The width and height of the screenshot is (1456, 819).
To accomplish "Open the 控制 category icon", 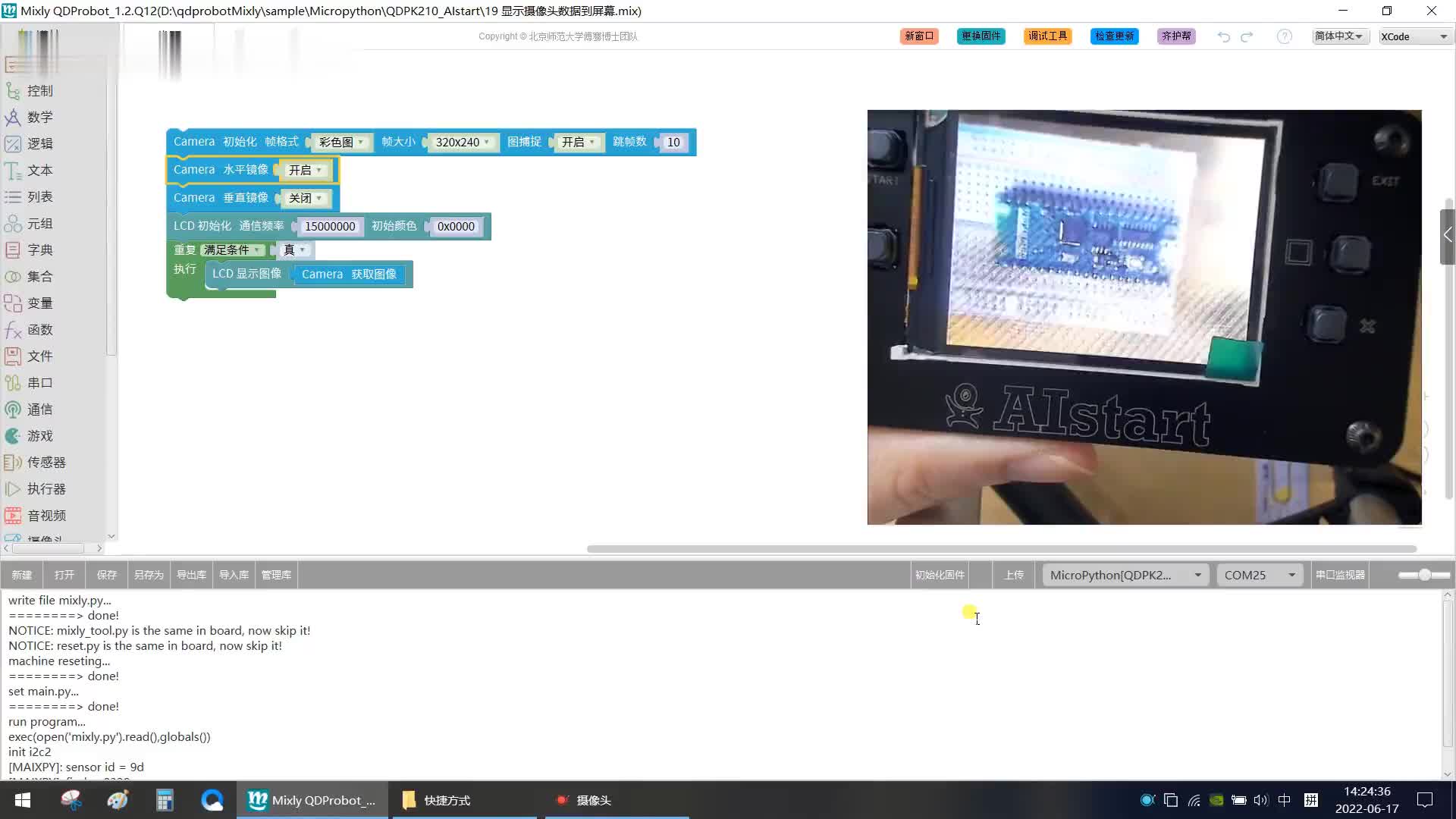I will 13,91.
